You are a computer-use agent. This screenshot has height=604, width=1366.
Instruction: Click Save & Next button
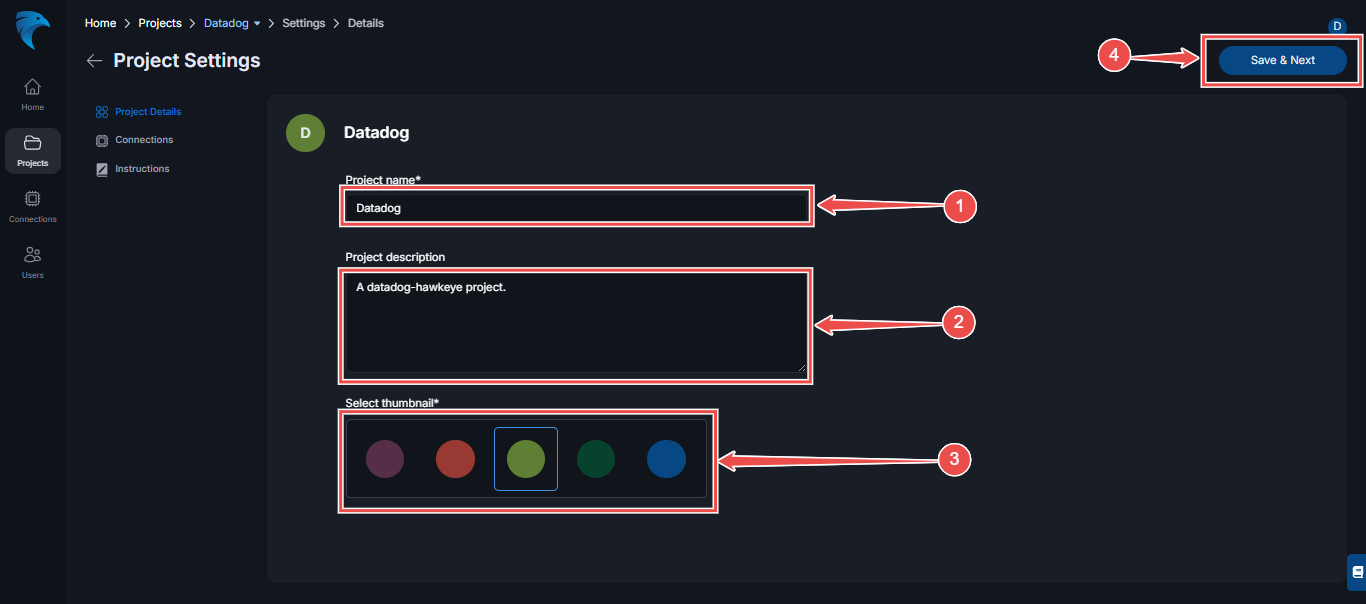pyautogui.click(x=1282, y=60)
